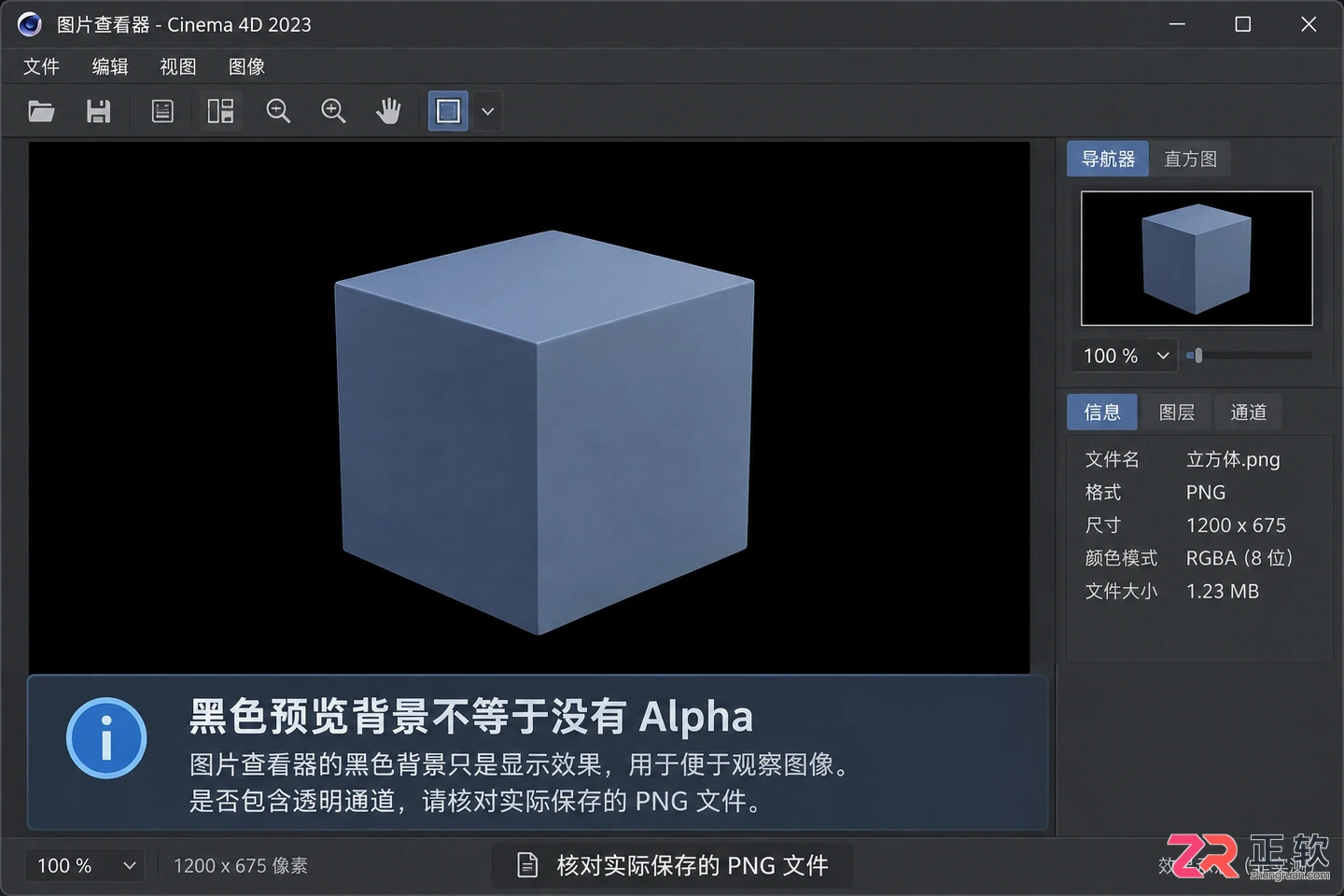Click the 黑色预览背景不等于没有 Alpha heading

pyautogui.click(x=471, y=717)
